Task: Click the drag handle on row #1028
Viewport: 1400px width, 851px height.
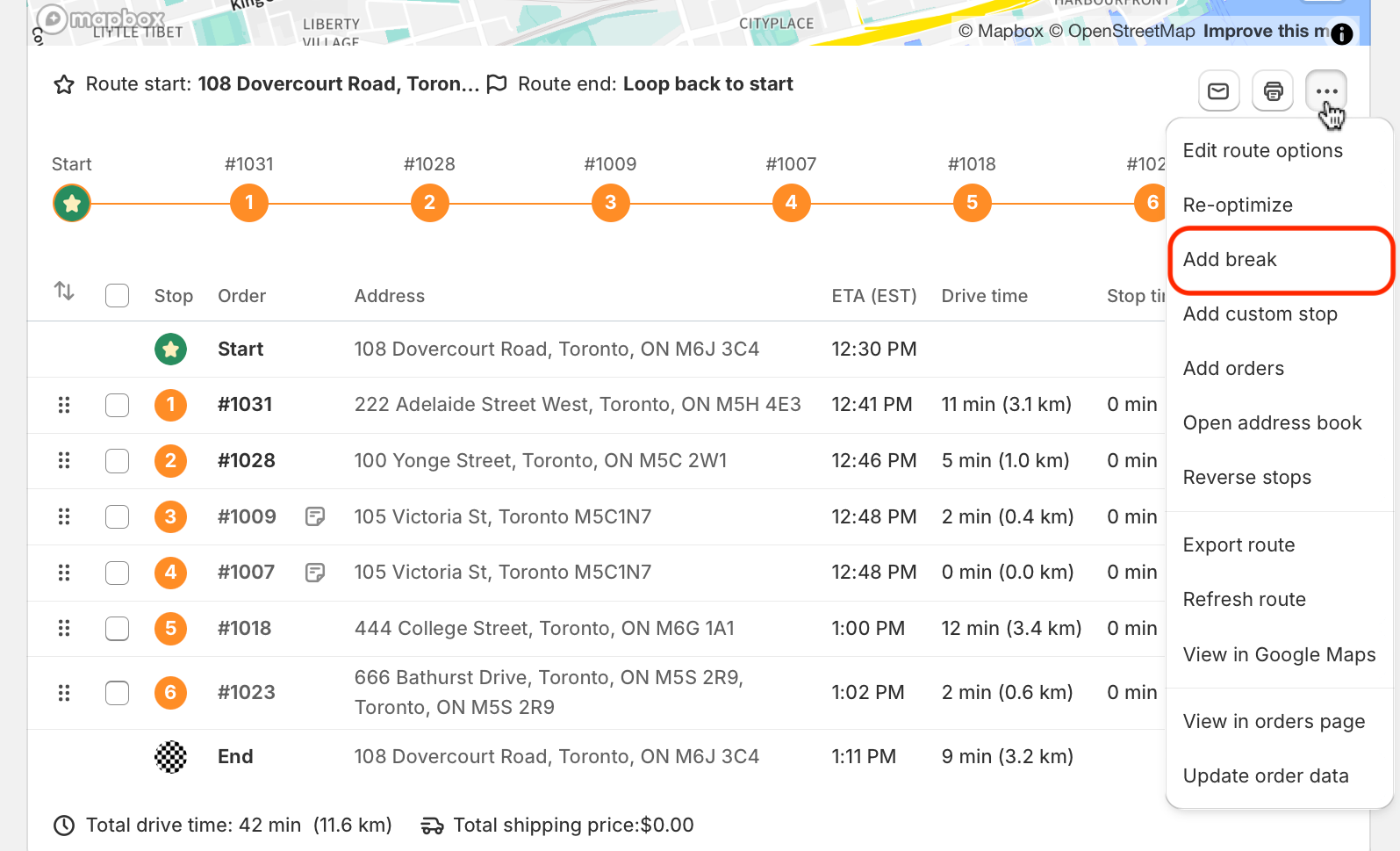Action: tap(64, 461)
